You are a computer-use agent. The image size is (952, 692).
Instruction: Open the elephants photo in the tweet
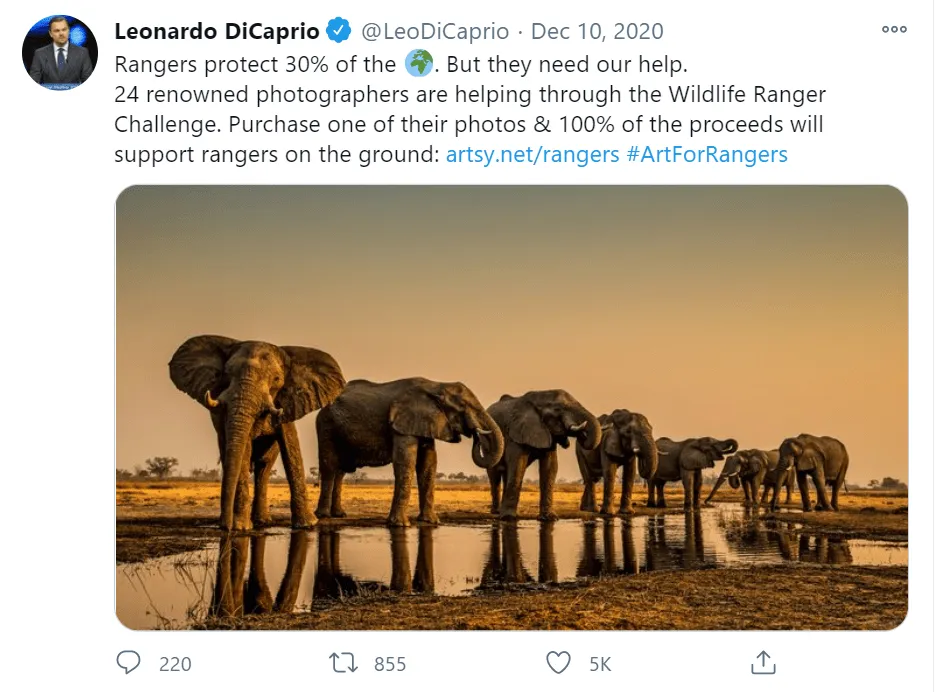click(511, 407)
